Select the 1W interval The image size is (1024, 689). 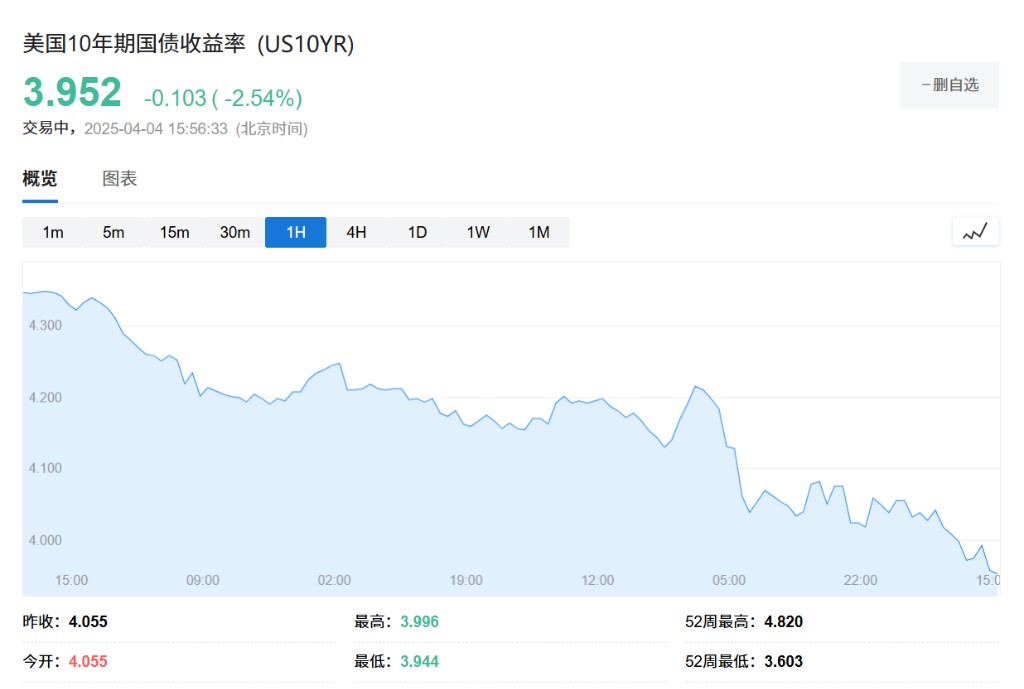tap(478, 232)
